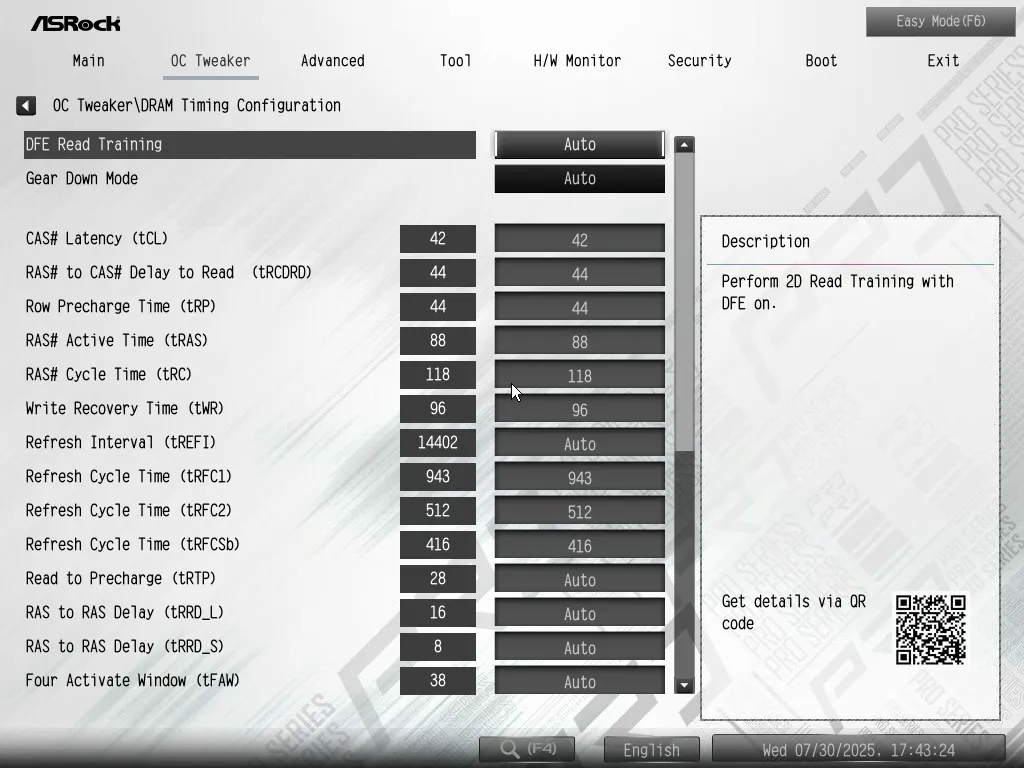
Task: Click the Description panel heading
Action: [765, 241]
